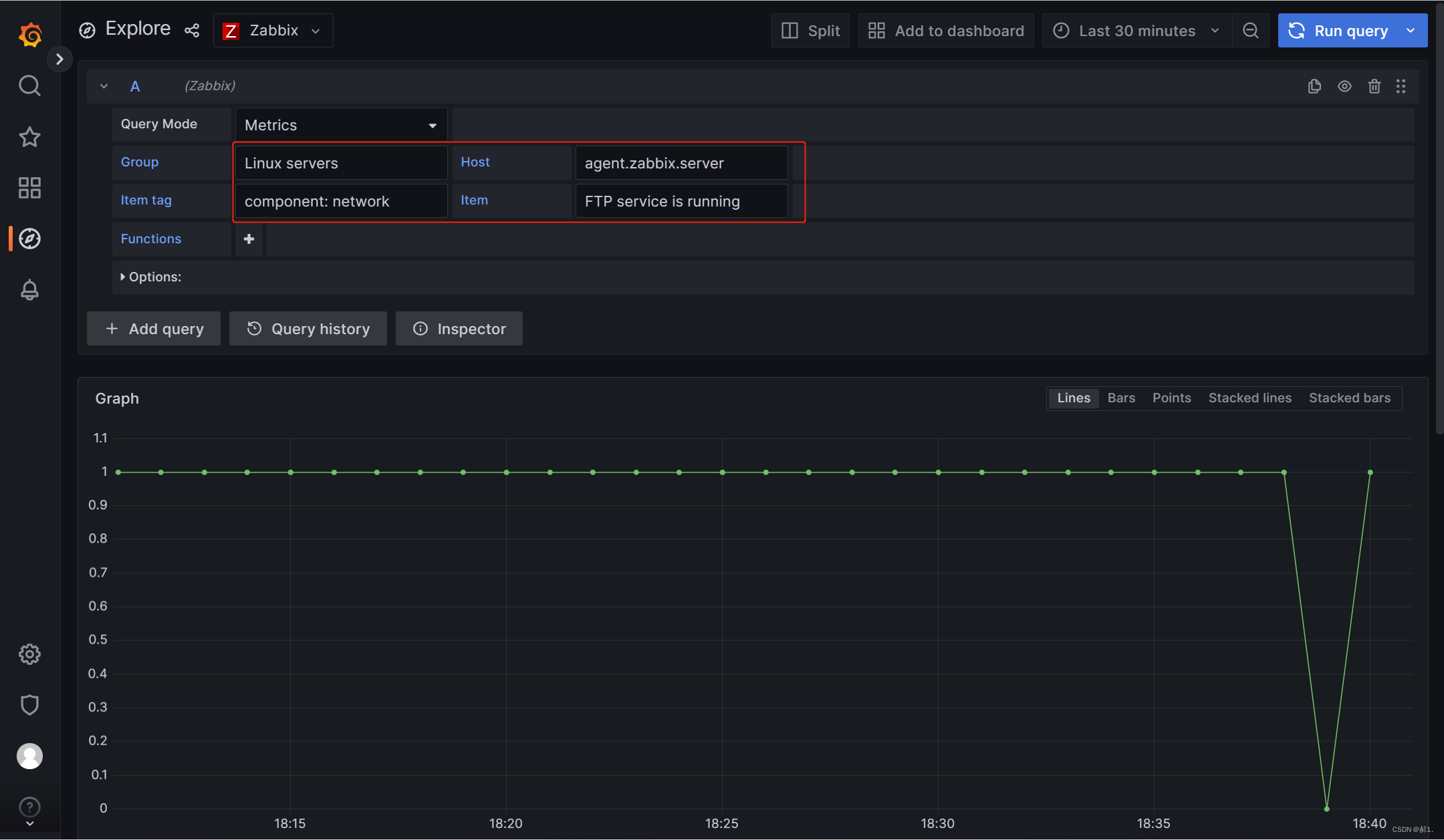Expand the Options section
1444x840 pixels.
[150, 277]
